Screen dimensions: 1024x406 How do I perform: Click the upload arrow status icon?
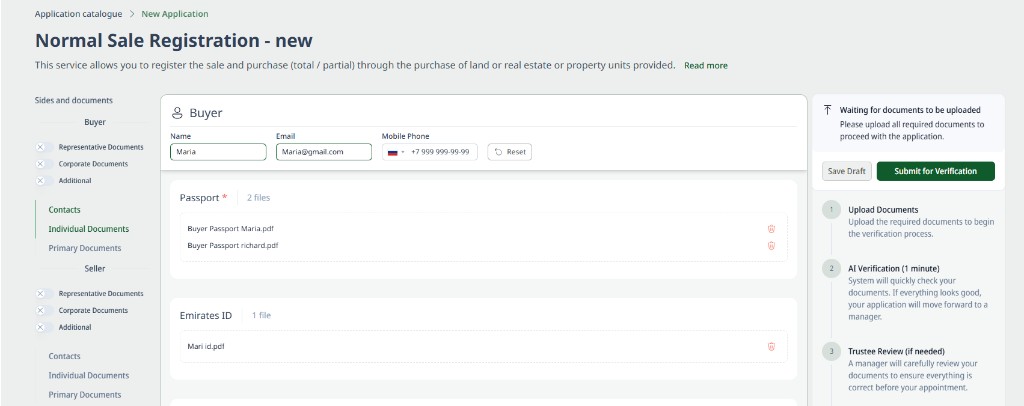(x=827, y=110)
